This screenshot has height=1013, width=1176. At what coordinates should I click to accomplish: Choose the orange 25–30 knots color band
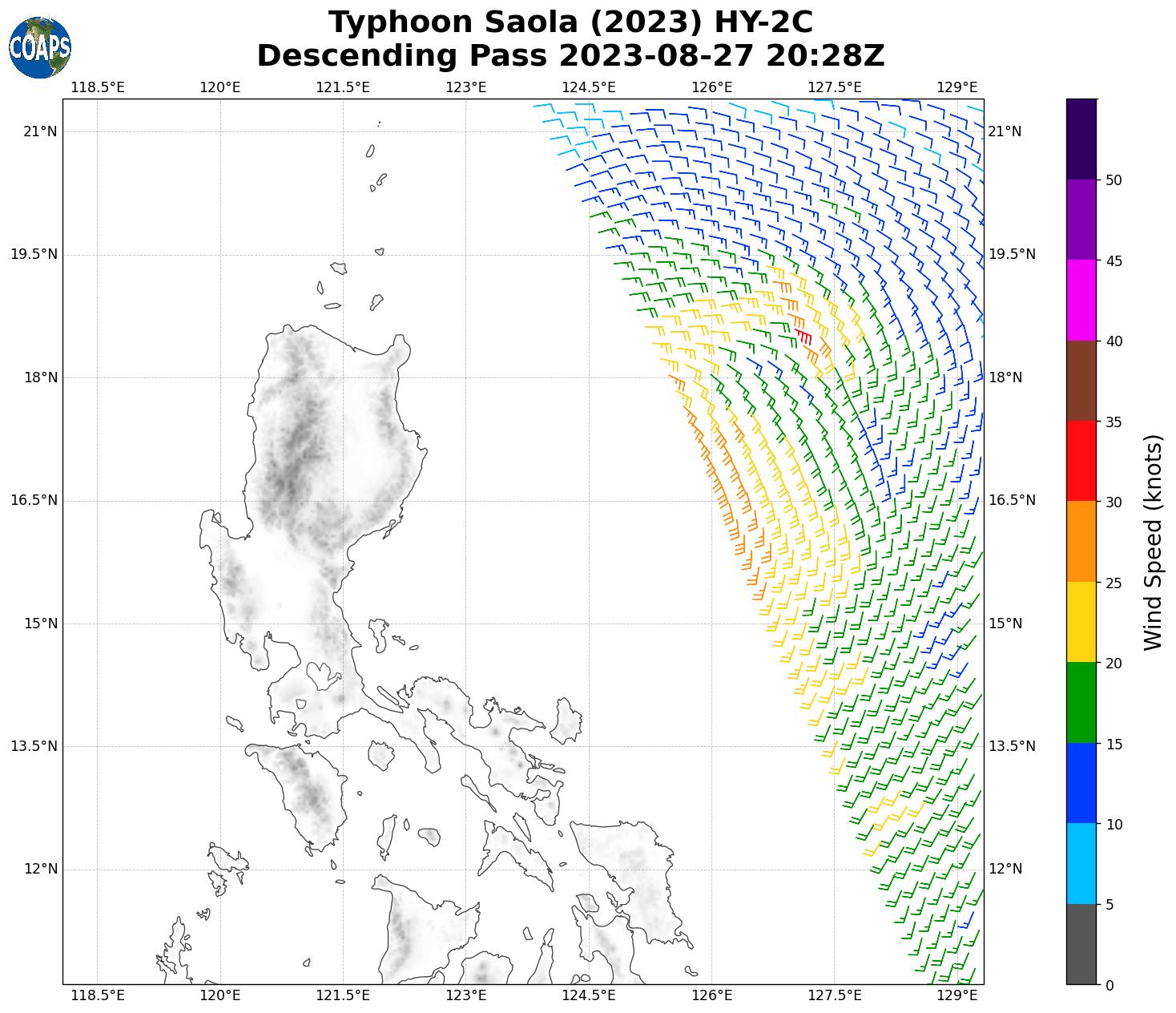[1081, 541]
